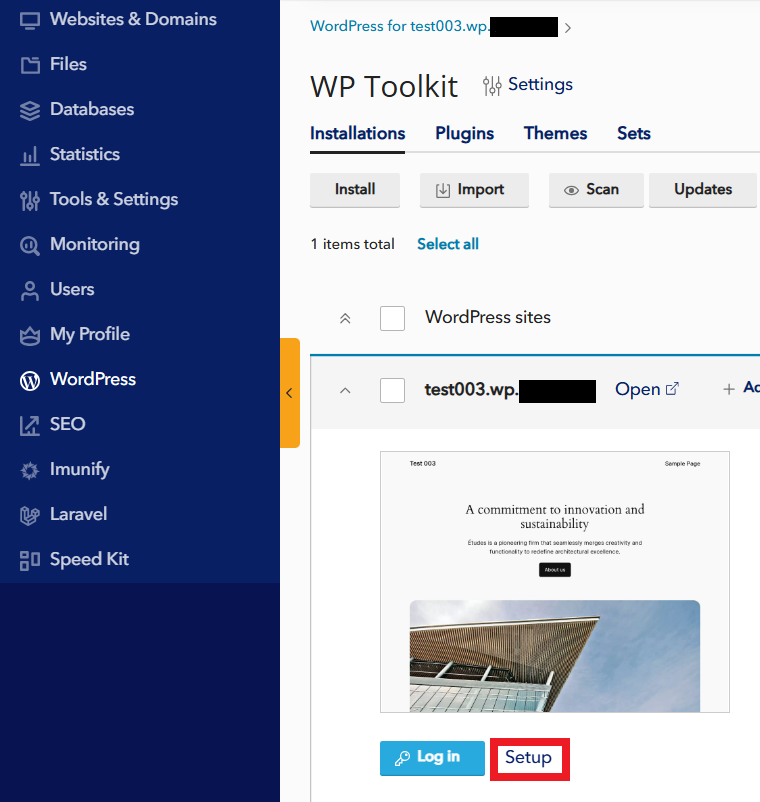This screenshot has width=760, height=802.
Task: Click the download icon on Import button
Action: (443, 190)
